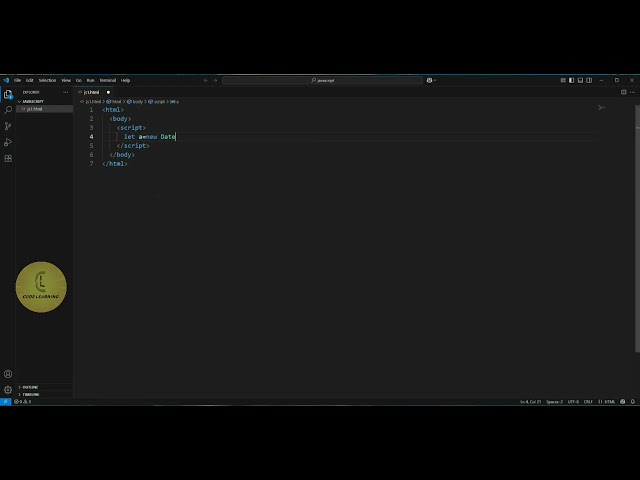Click the body breadcrumb item
640x480 pixels.
[x=138, y=102]
